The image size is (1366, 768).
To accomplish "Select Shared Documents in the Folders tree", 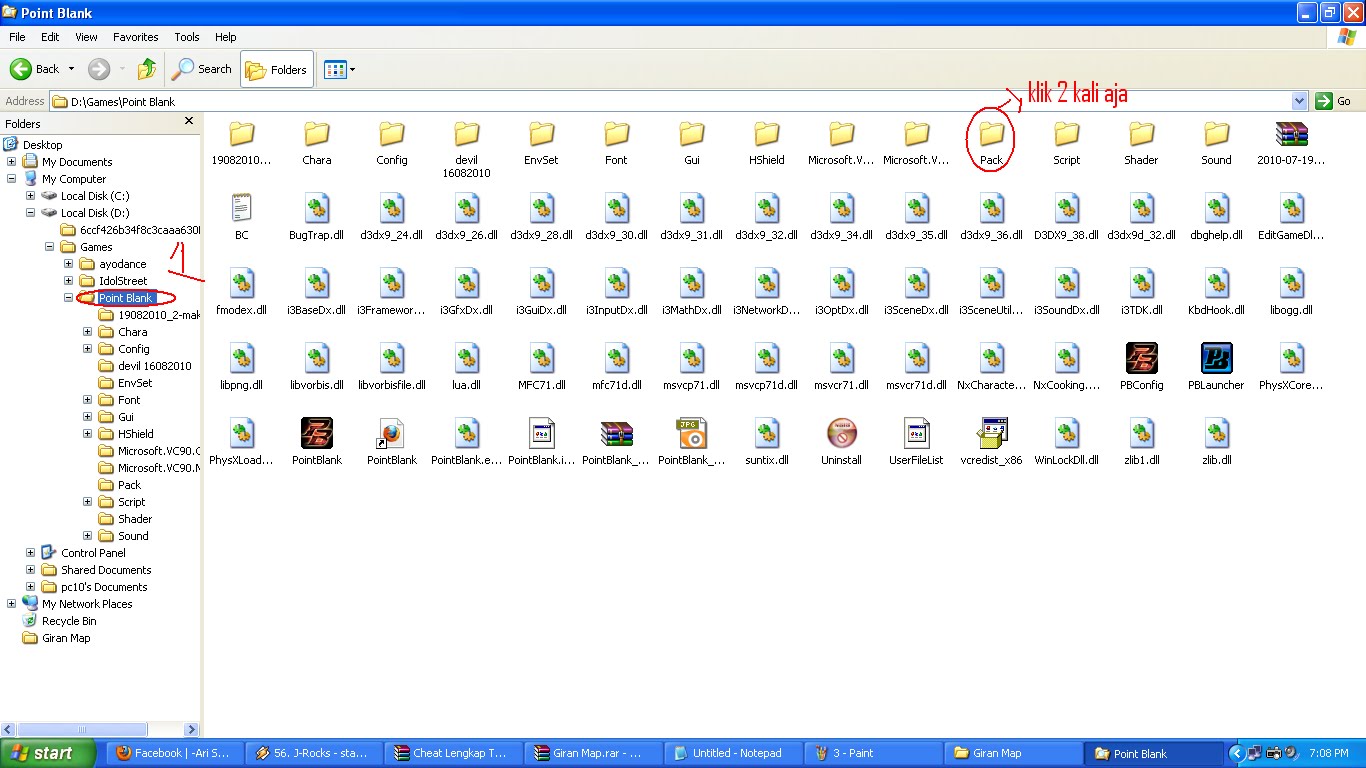I will pyautogui.click(x=106, y=570).
